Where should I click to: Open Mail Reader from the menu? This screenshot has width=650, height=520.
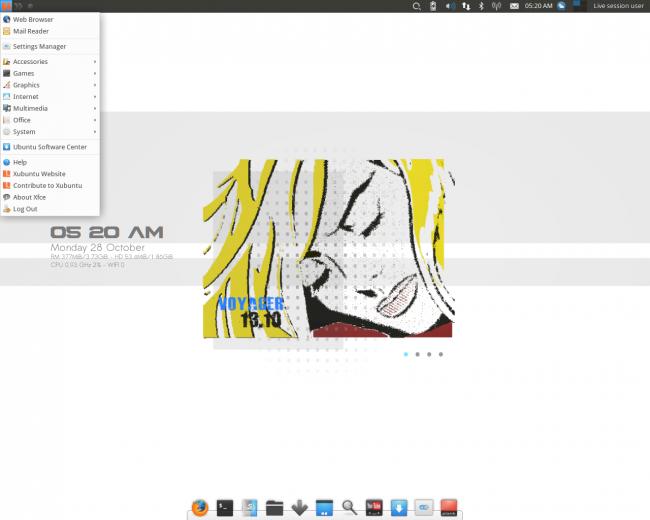coord(50,31)
